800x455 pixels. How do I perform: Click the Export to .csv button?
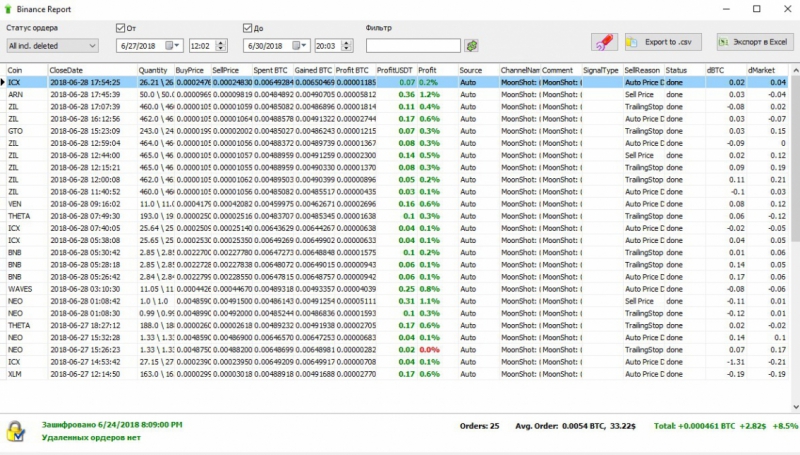tap(663, 42)
